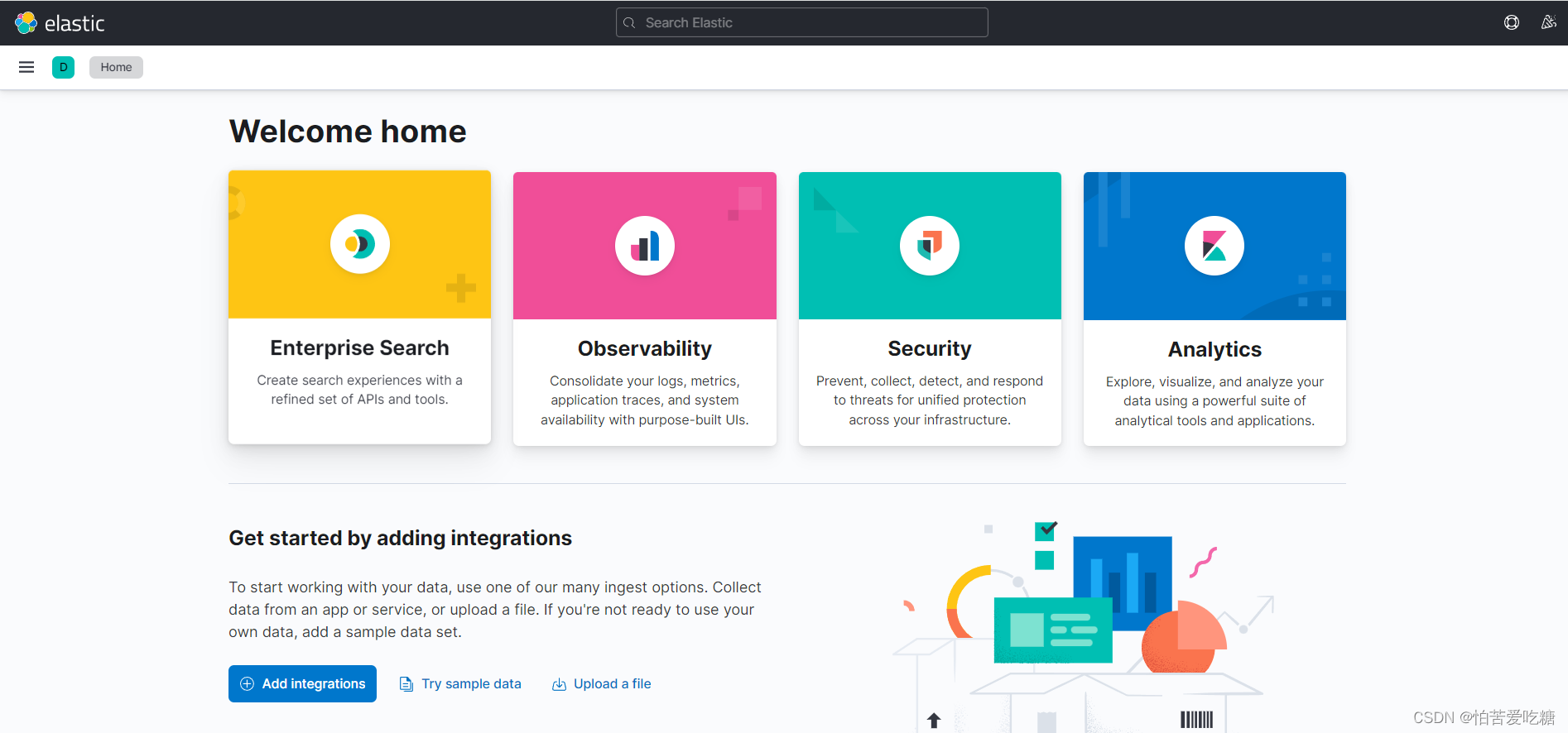Image resolution: width=1568 pixels, height=733 pixels.
Task: Open the help menu lifebuoy icon
Action: point(1512,22)
